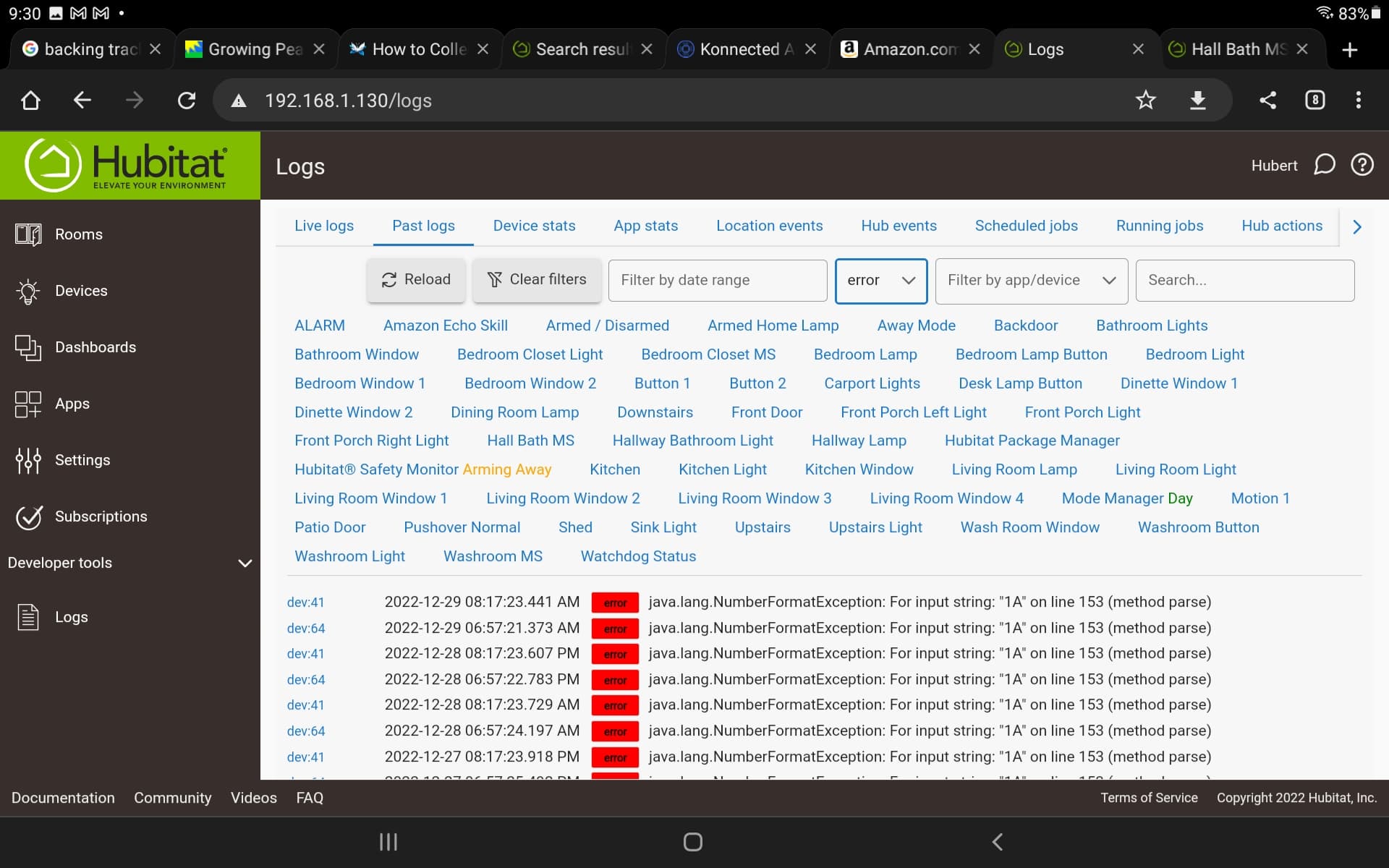Switch to the Live logs tab

pyautogui.click(x=323, y=226)
